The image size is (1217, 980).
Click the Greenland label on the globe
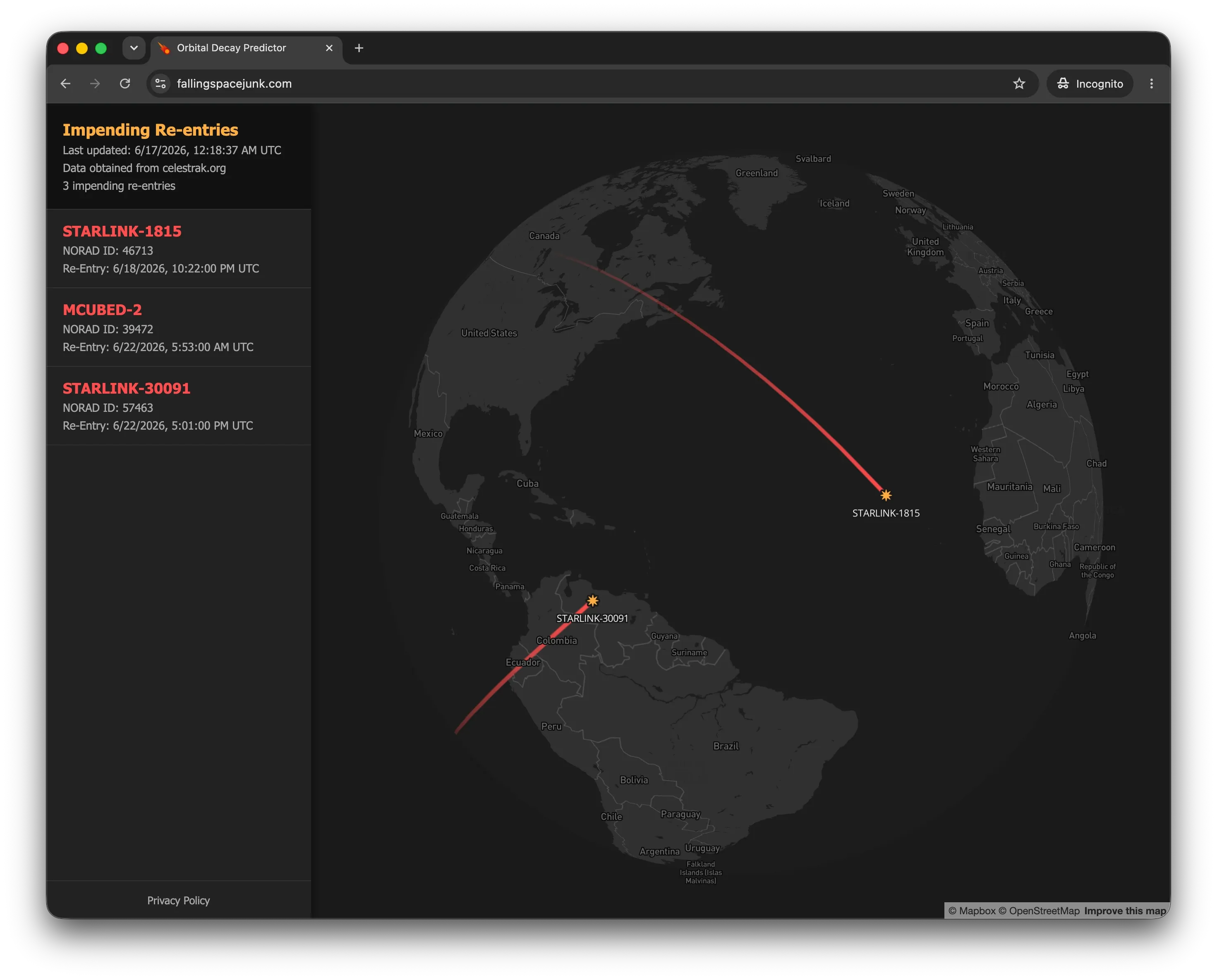(756, 173)
